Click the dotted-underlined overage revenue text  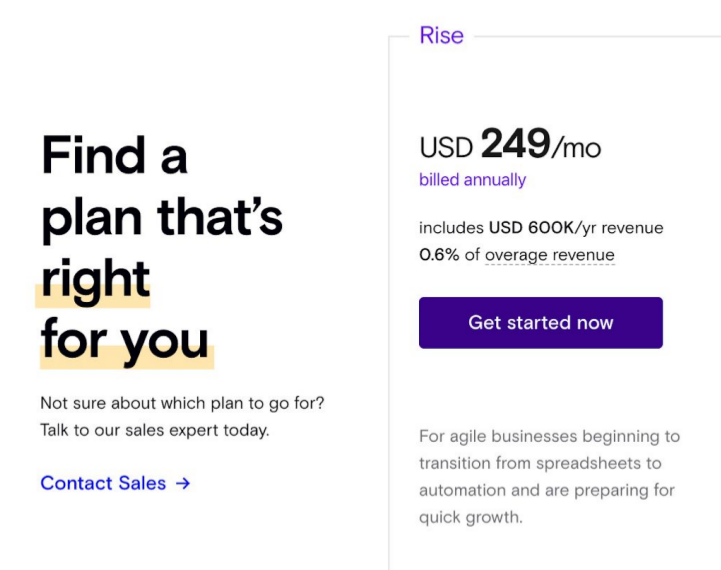click(549, 255)
